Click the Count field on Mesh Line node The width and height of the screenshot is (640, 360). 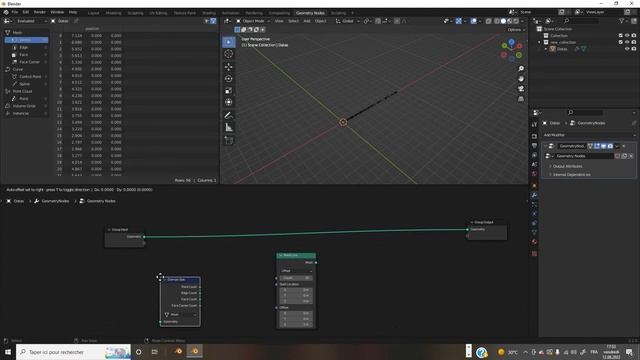297,278
